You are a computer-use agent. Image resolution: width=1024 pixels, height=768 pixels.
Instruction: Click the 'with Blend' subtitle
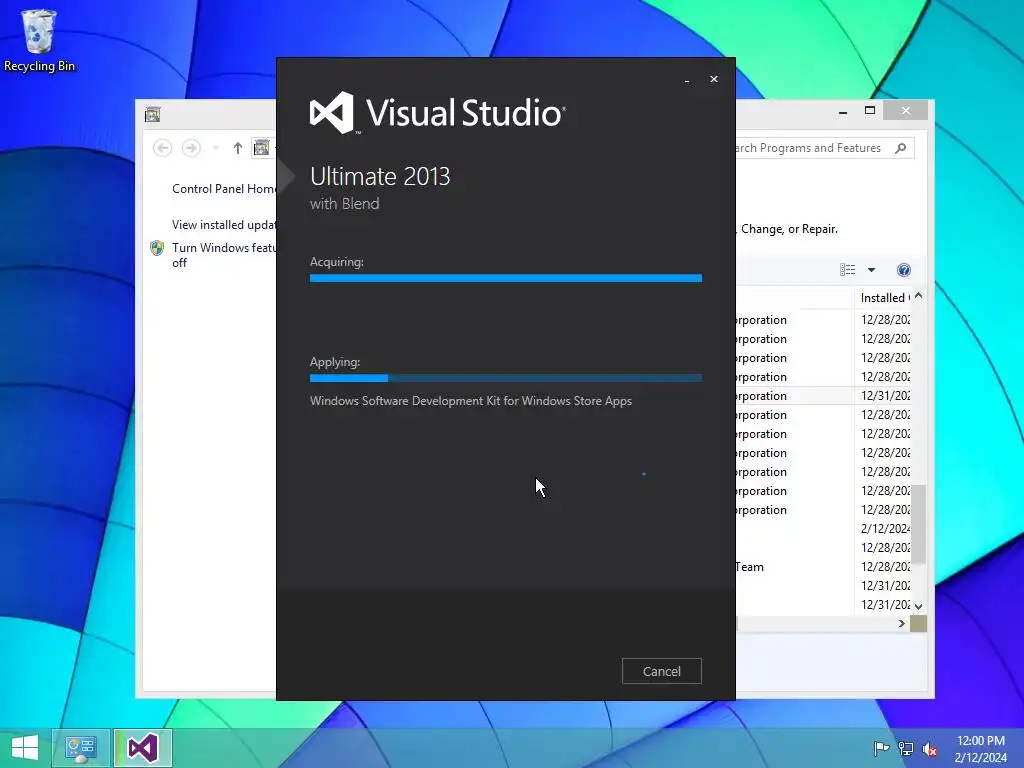click(344, 204)
